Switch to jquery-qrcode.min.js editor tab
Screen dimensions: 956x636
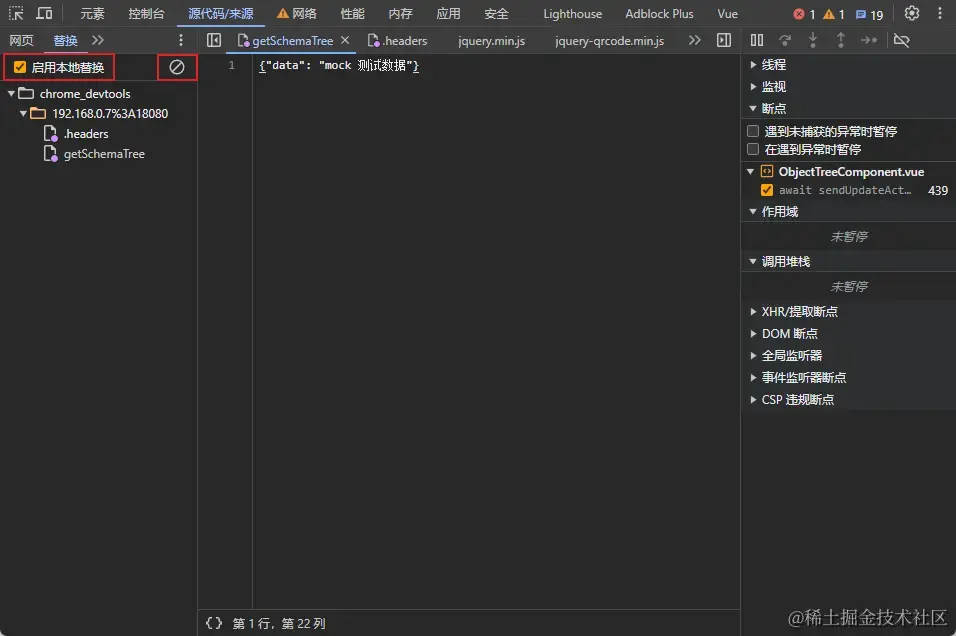pos(609,40)
